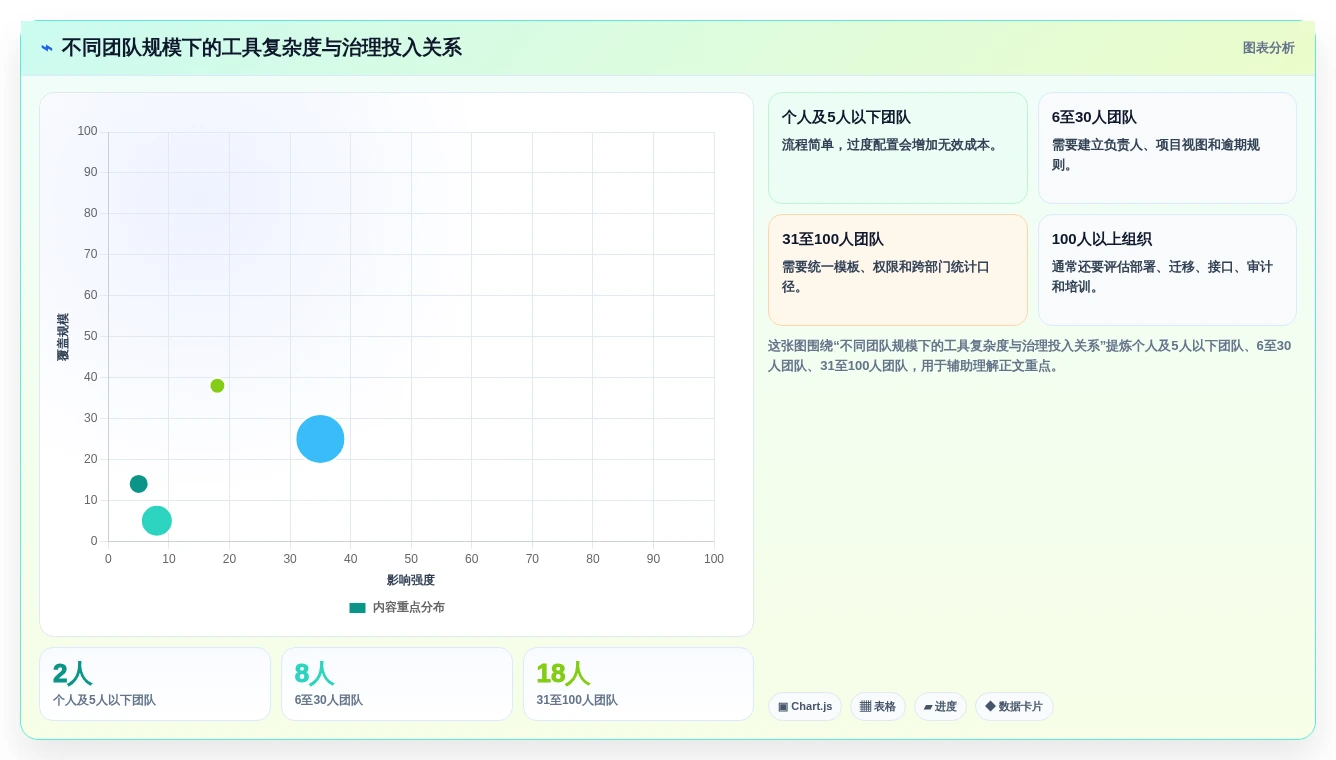Viewport: 1336px width, 760px height.
Task: Select the 数据卡片 tag chip
Action: [x=1014, y=707]
